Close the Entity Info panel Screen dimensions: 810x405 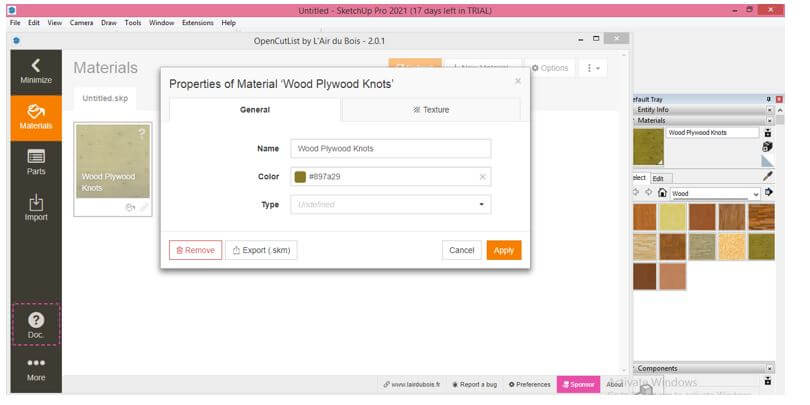pyautogui.click(x=770, y=110)
